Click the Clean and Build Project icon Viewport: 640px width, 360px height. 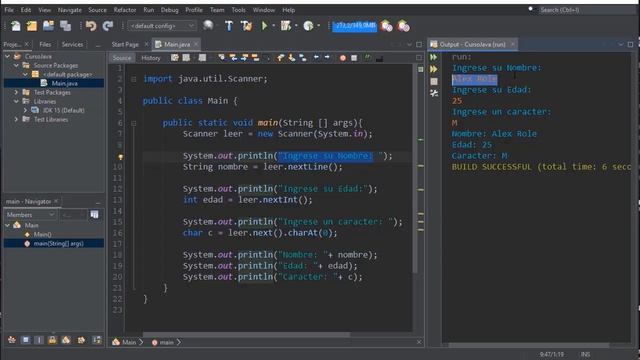pos(246,26)
